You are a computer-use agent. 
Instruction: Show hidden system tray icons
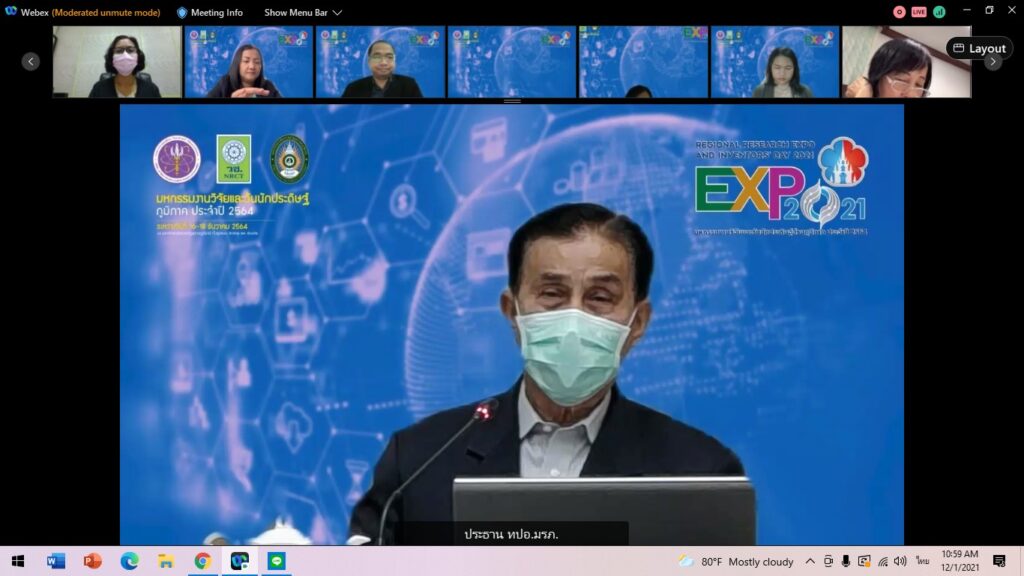(x=810, y=561)
